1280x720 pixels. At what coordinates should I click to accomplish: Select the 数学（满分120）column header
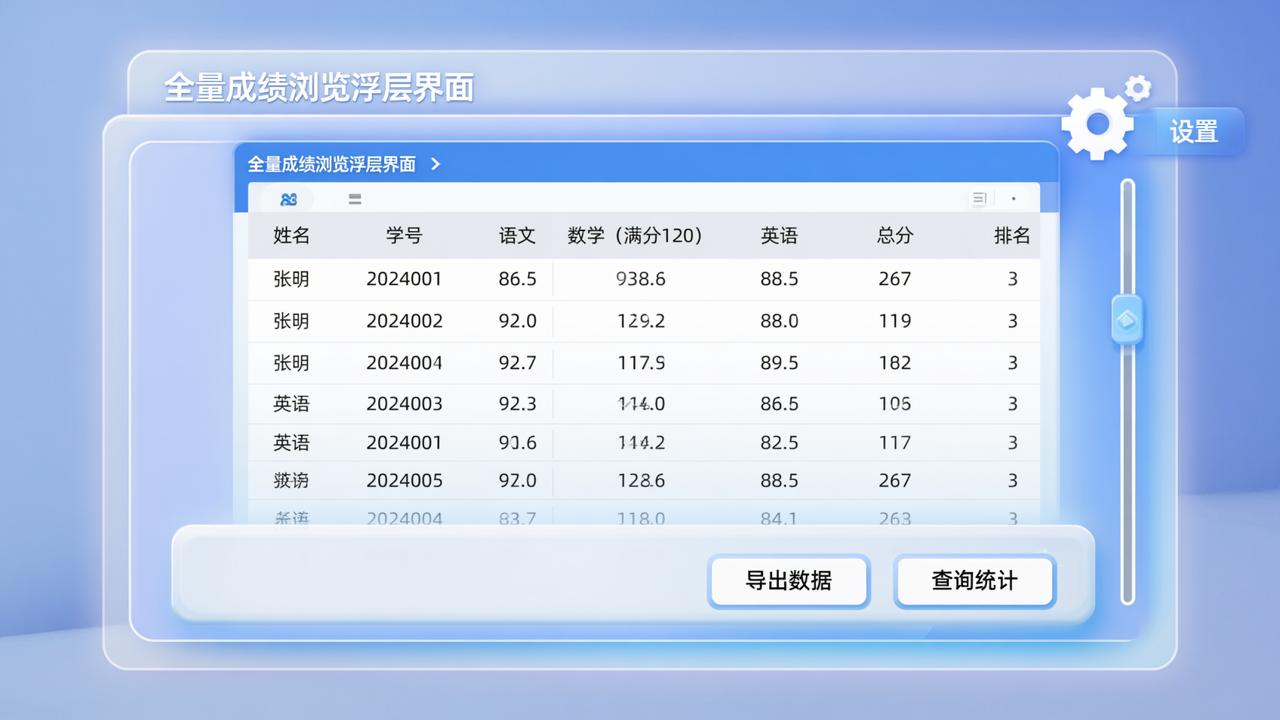click(635, 236)
